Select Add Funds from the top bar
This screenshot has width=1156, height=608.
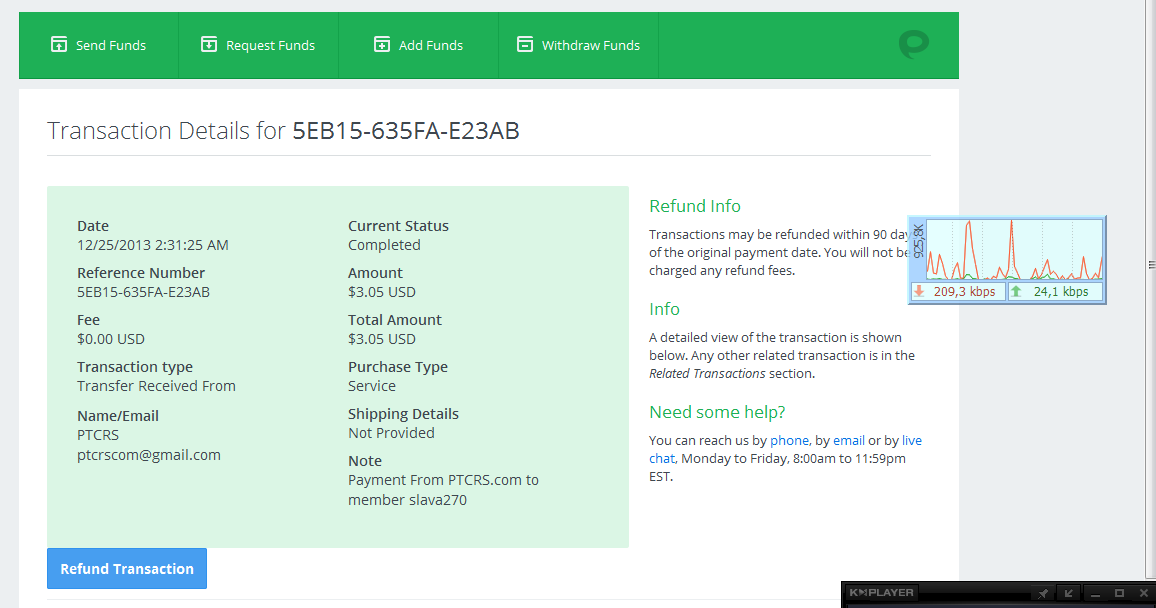click(x=430, y=45)
